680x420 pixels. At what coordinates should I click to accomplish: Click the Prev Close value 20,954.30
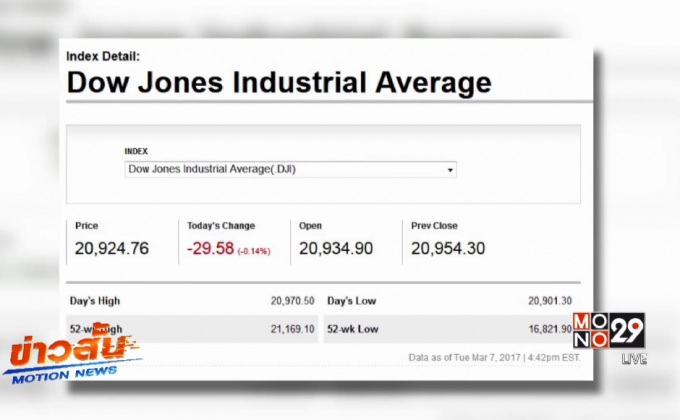point(448,248)
